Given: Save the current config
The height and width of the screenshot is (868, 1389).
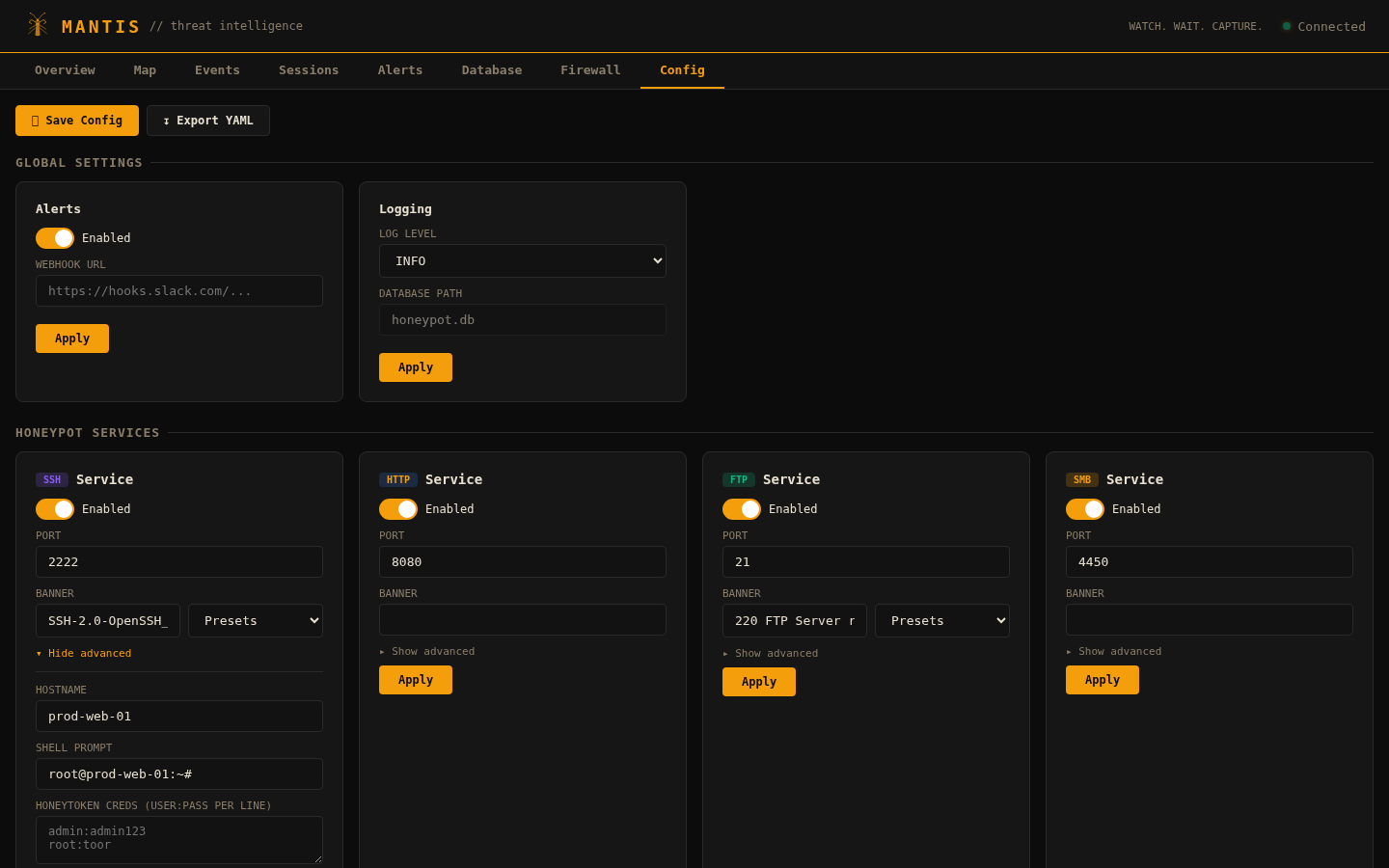Looking at the screenshot, I should (77, 121).
